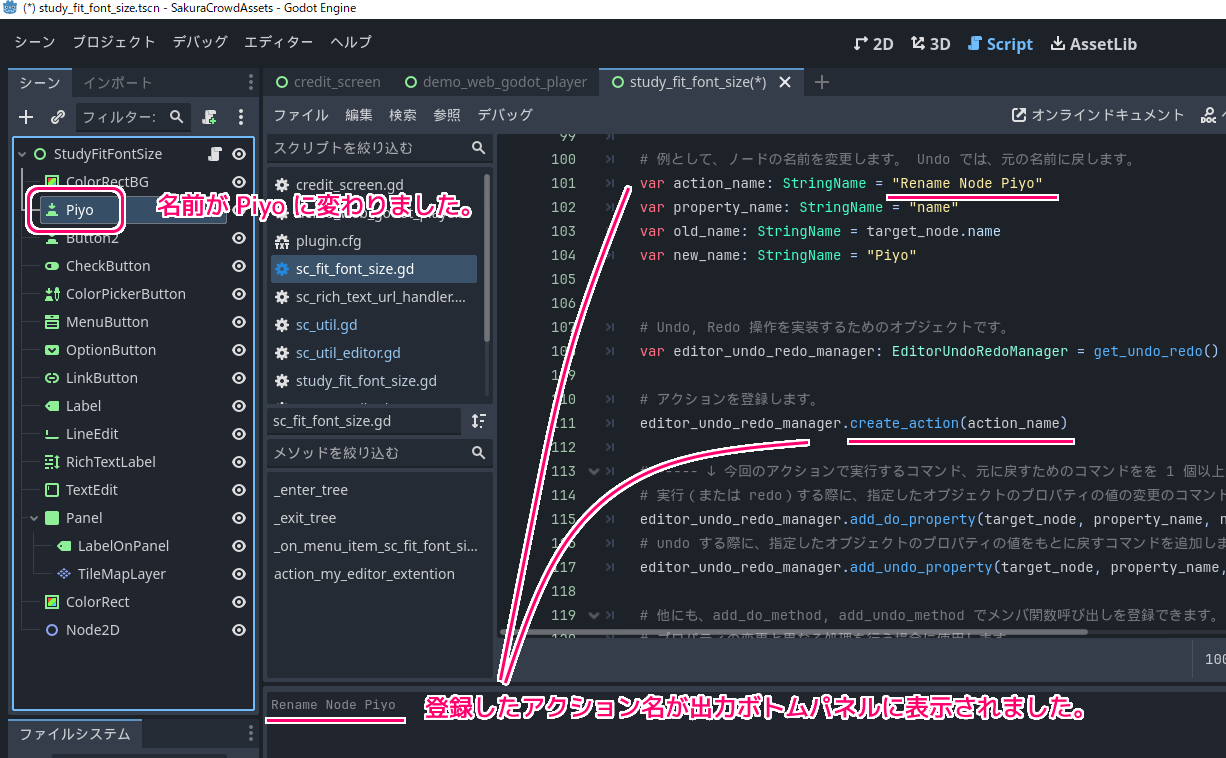Toggle the alphabetical method sort icon
The height and width of the screenshot is (758, 1226).
click(x=479, y=422)
